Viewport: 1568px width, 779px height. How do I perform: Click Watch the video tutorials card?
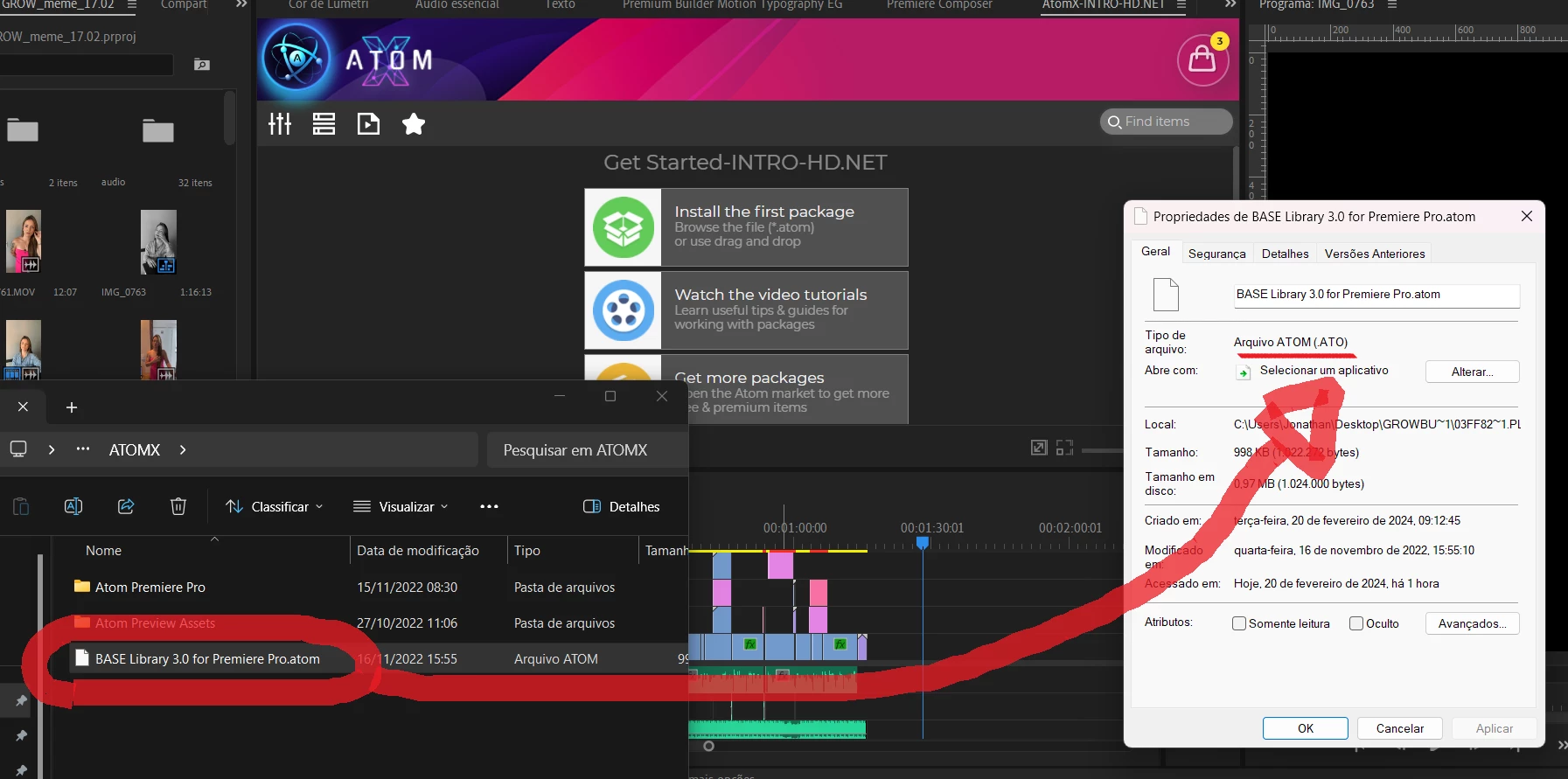[747, 310]
